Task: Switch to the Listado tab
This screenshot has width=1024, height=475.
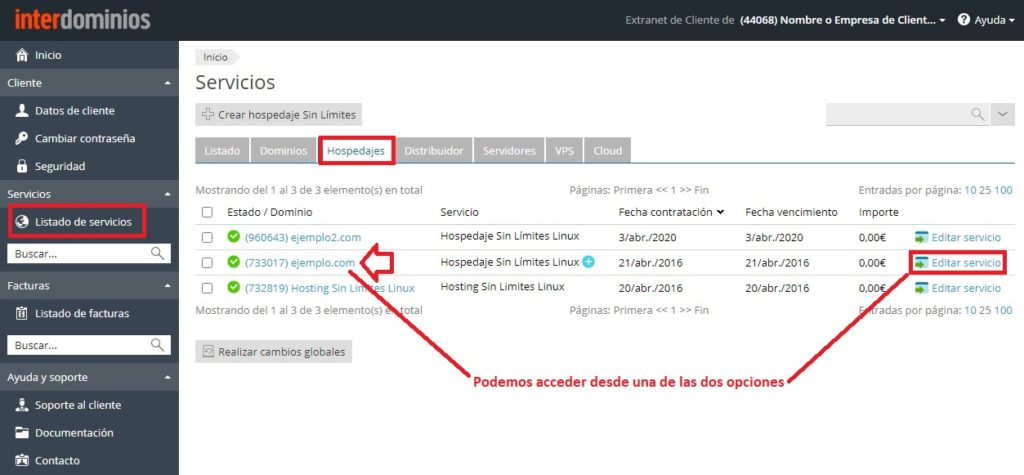Action: pyautogui.click(x=222, y=150)
